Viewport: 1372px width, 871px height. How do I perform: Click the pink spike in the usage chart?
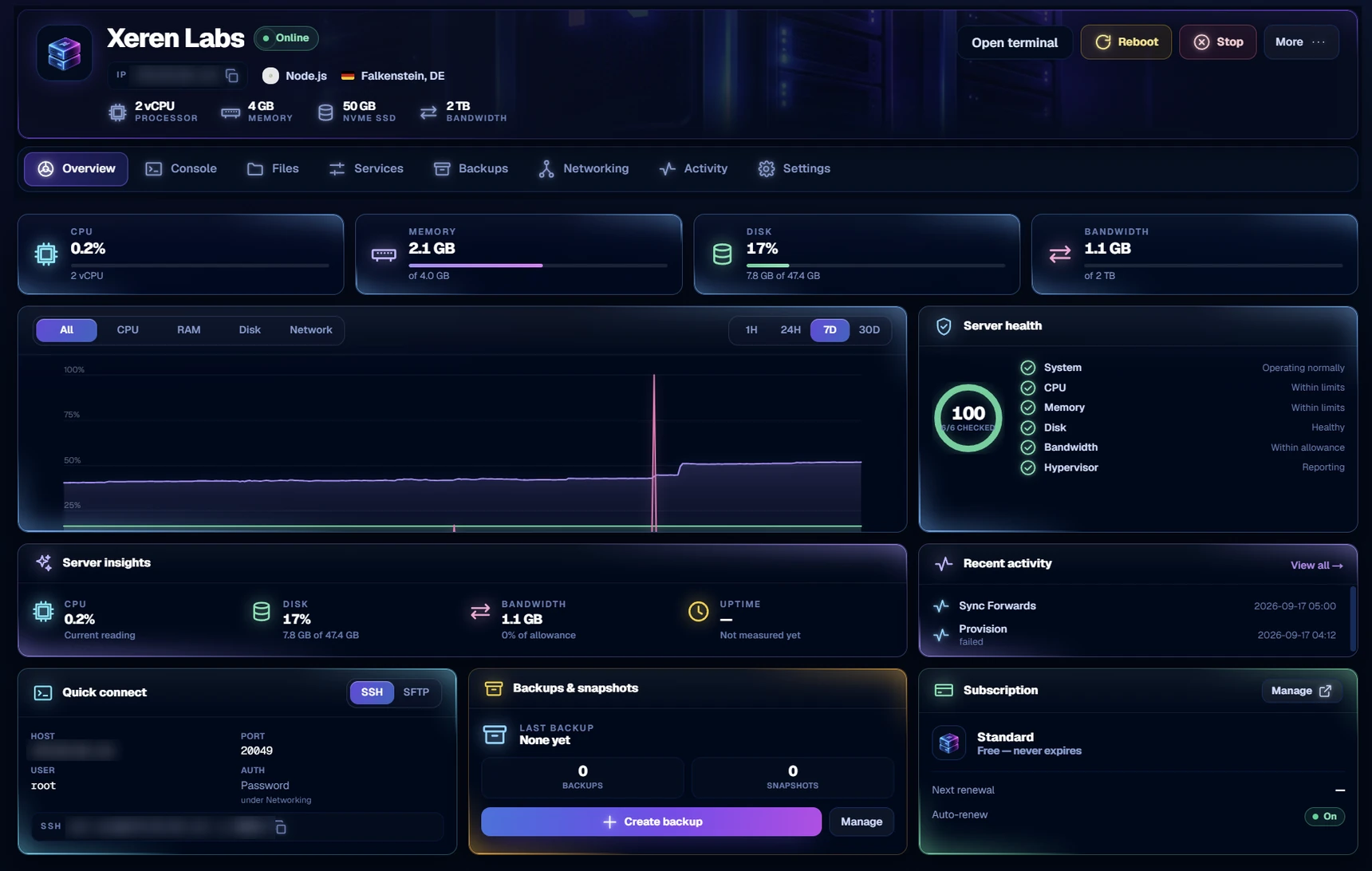(x=654, y=452)
